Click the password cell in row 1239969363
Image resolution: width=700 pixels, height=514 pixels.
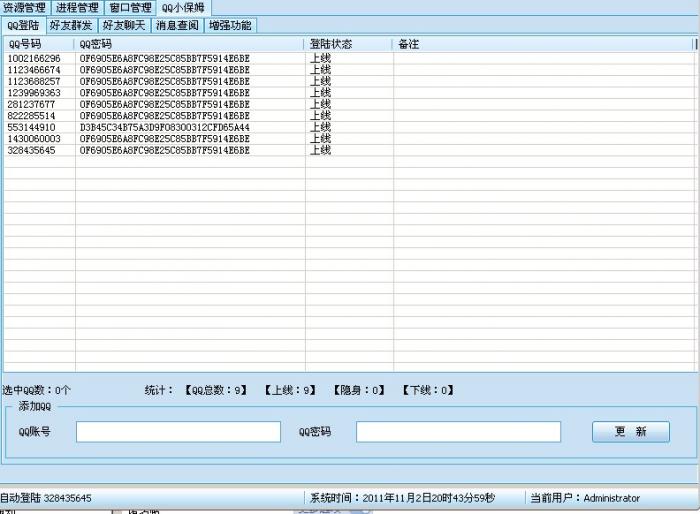[165, 93]
